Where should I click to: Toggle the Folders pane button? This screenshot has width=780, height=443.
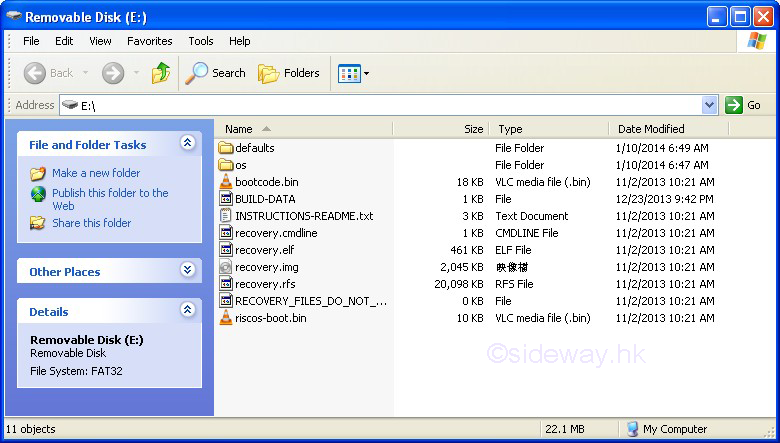pos(289,73)
